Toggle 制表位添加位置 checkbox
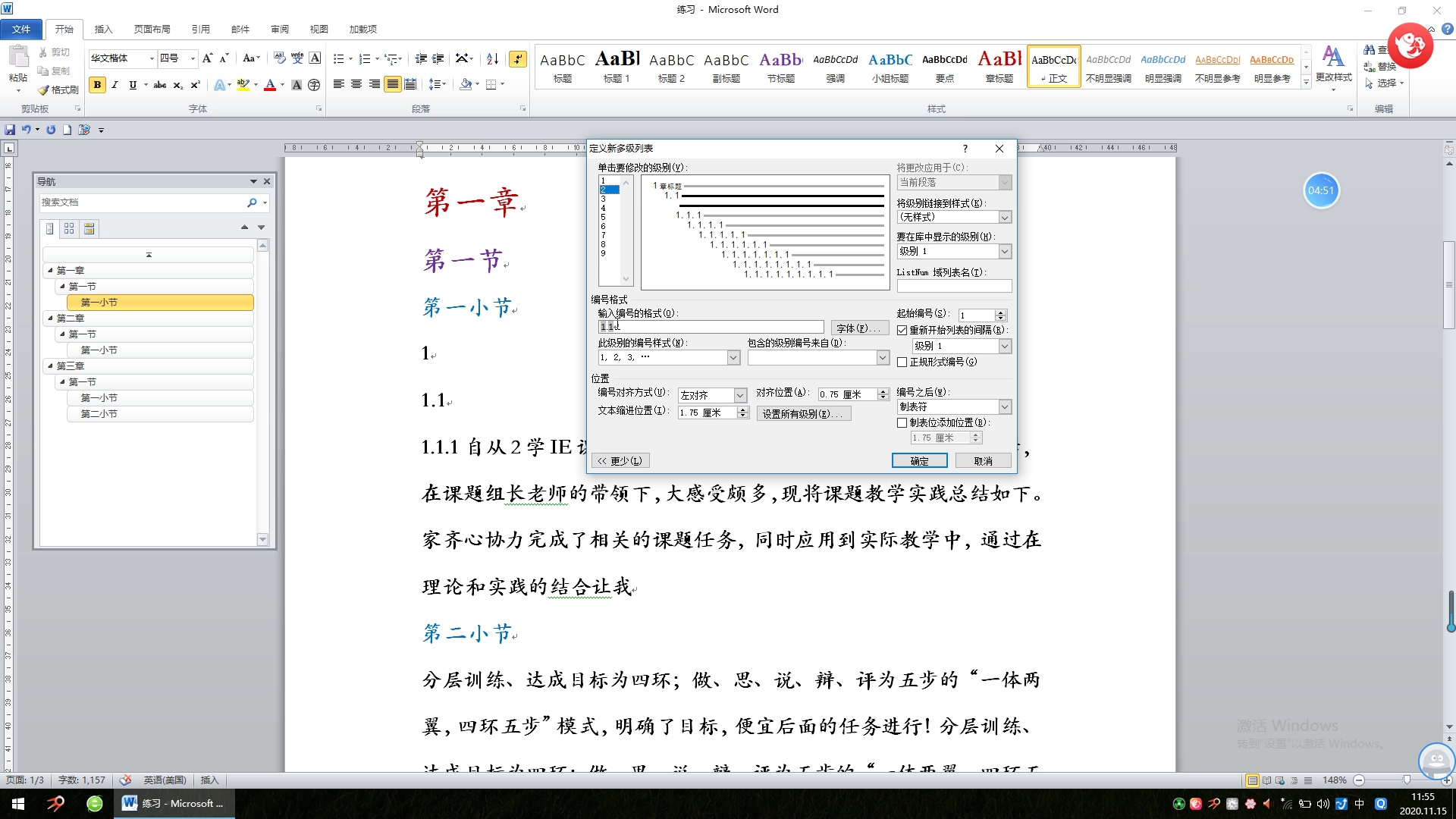The height and width of the screenshot is (819, 1456). tap(901, 422)
